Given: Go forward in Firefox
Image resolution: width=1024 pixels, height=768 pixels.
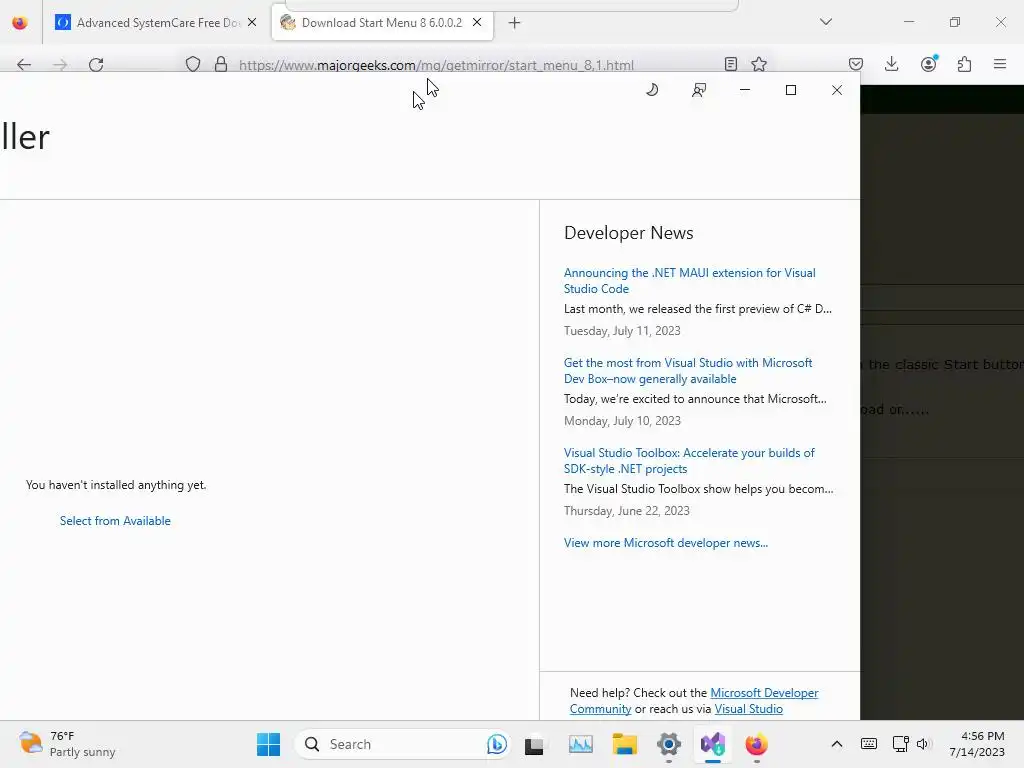Looking at the screenshot, I should (60, 64).
